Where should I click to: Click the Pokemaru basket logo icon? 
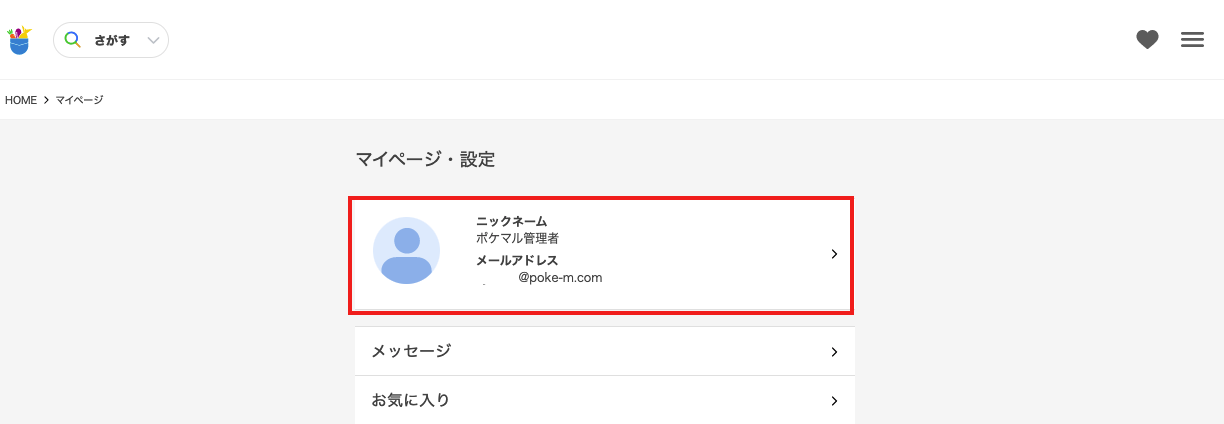pos(19,40)
